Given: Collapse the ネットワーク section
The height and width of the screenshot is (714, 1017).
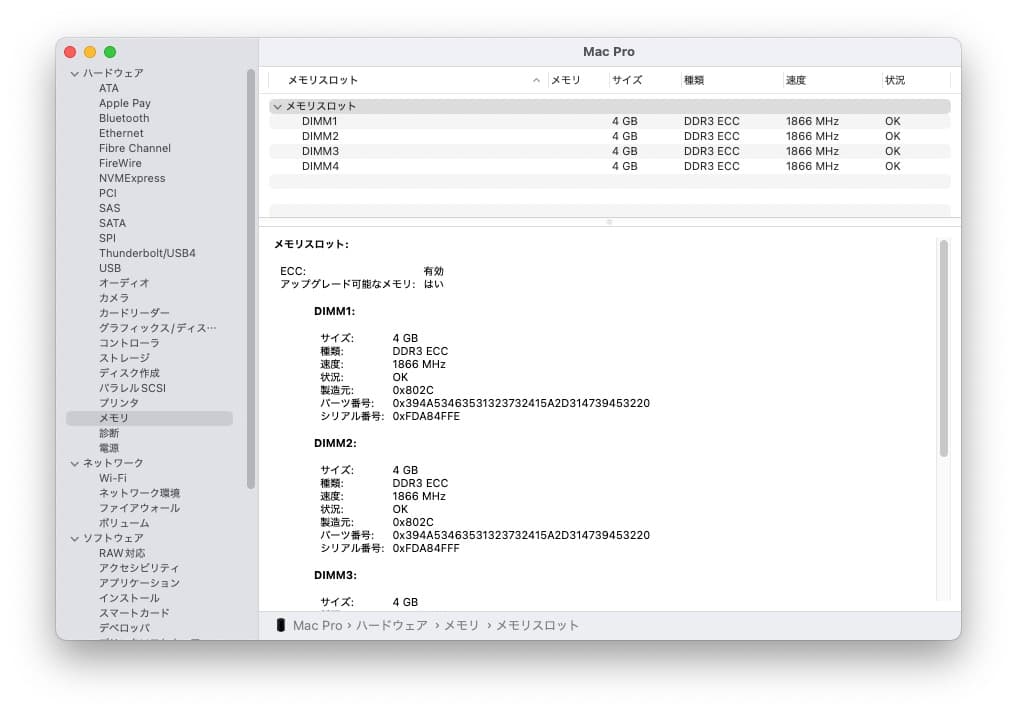Looking at the screenshot, I should coord(74,462).
